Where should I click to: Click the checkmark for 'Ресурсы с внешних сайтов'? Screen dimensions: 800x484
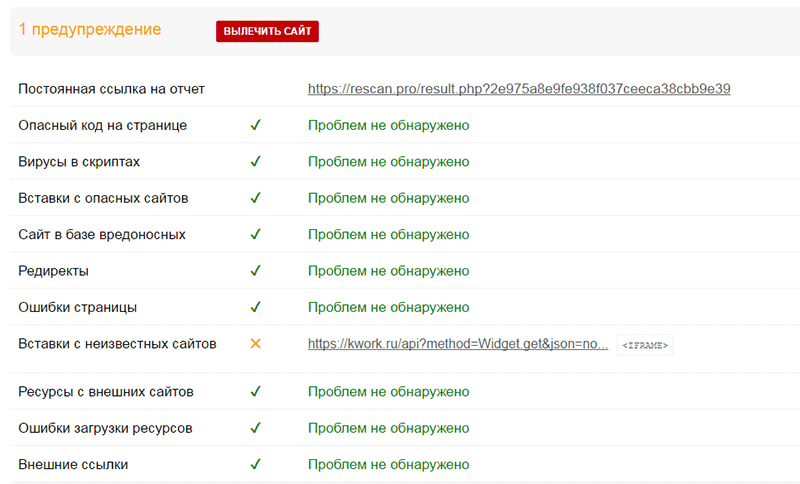[256, 391]
